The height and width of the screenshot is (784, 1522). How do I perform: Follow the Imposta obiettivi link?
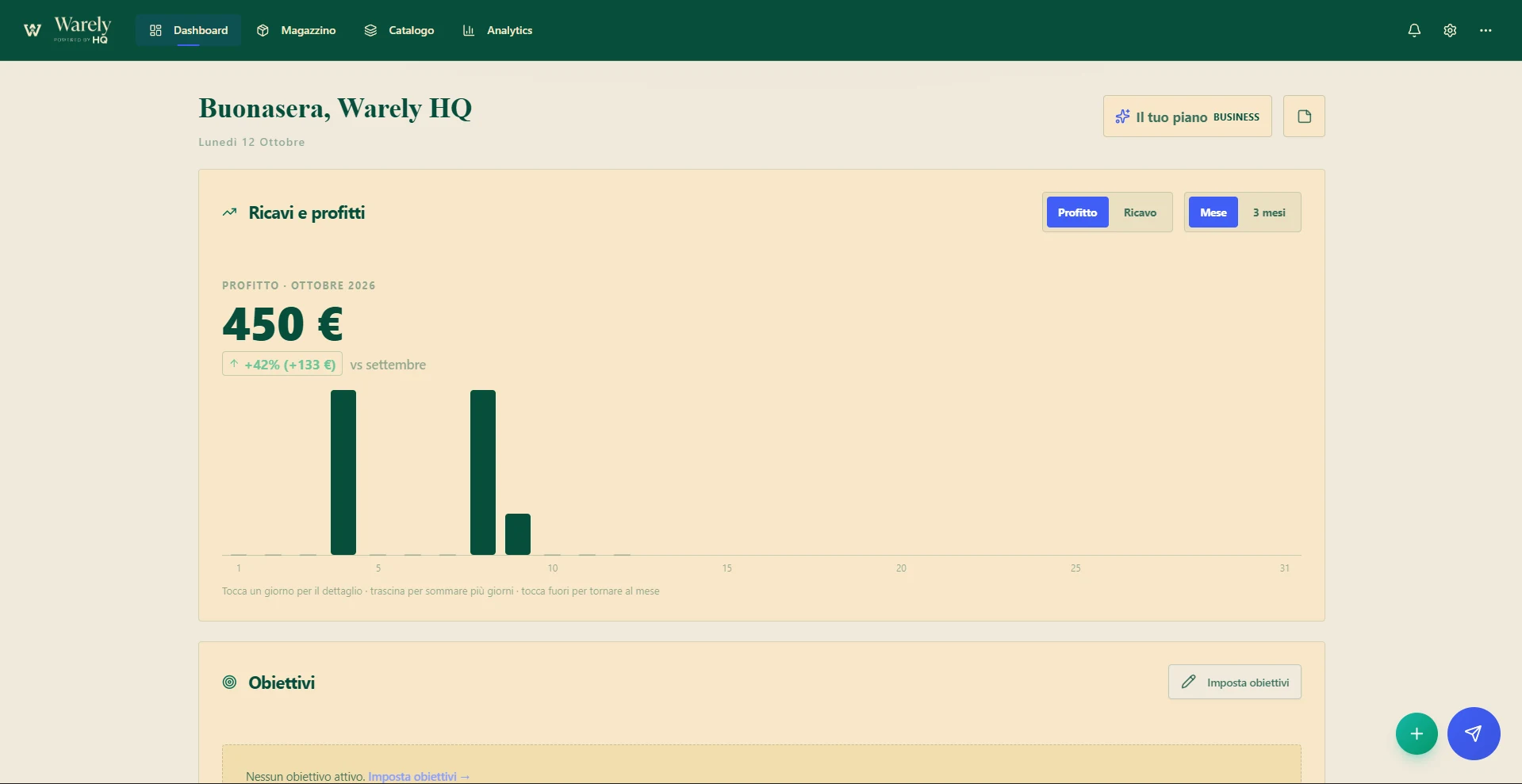click(419, 776)
